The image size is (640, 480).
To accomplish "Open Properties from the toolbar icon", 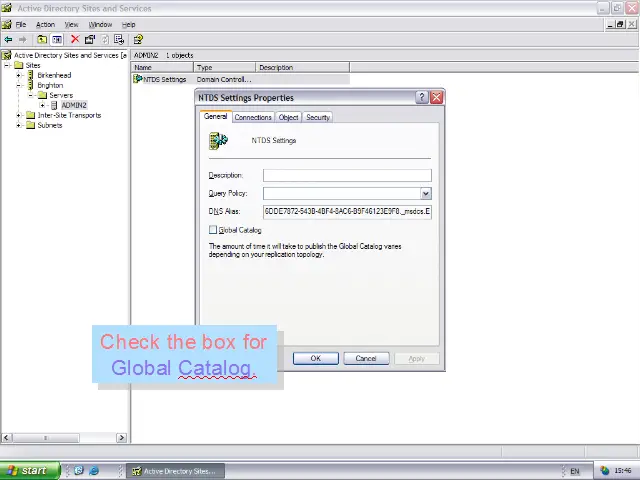I will click(90, 40).
